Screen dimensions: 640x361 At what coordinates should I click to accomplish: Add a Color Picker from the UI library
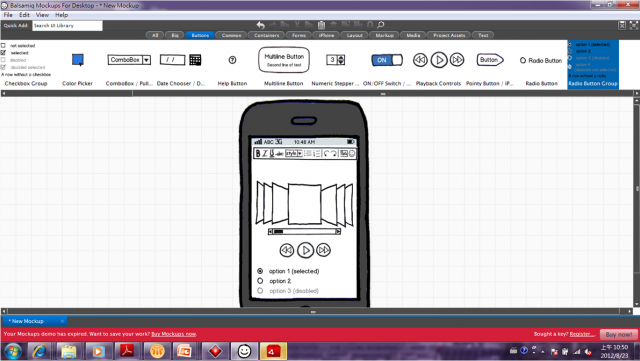78,60
